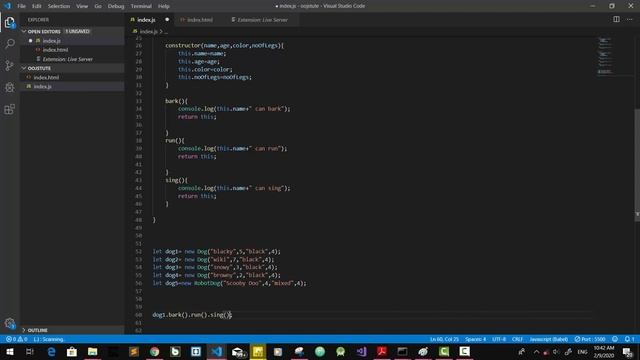
Task: Open the Manage gear at sidebar bottom
Action: (x=9, y=323)
